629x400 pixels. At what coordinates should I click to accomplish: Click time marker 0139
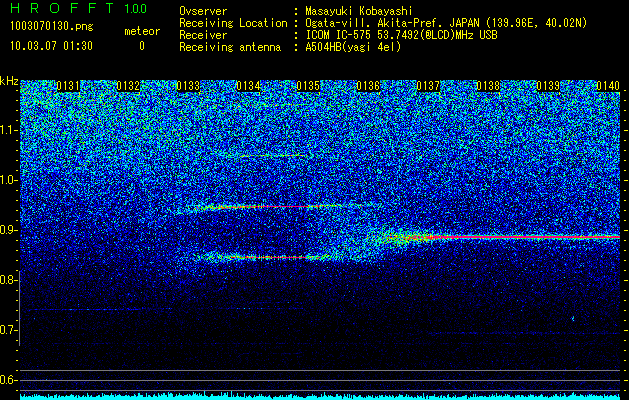tap(548, 86)
